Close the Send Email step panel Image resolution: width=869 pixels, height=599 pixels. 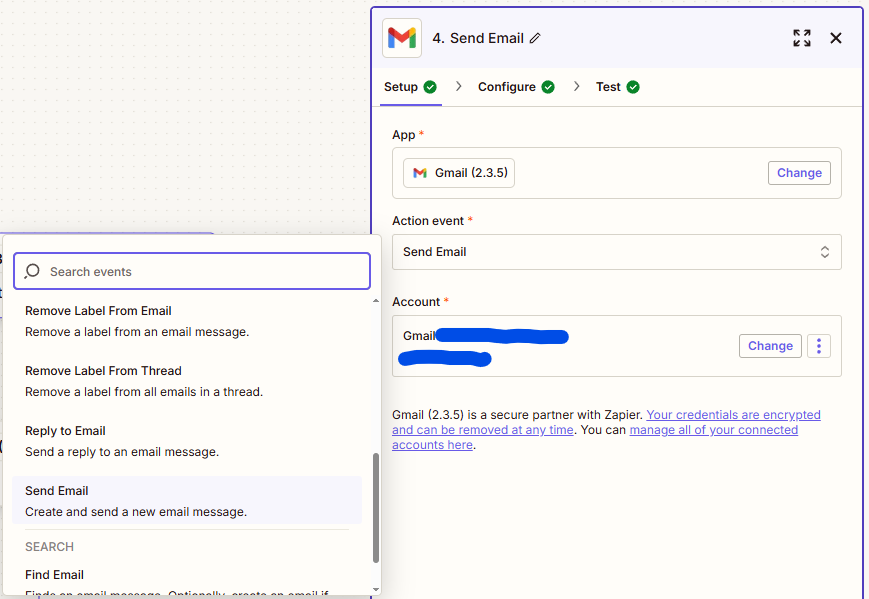[x=836, y=38]
